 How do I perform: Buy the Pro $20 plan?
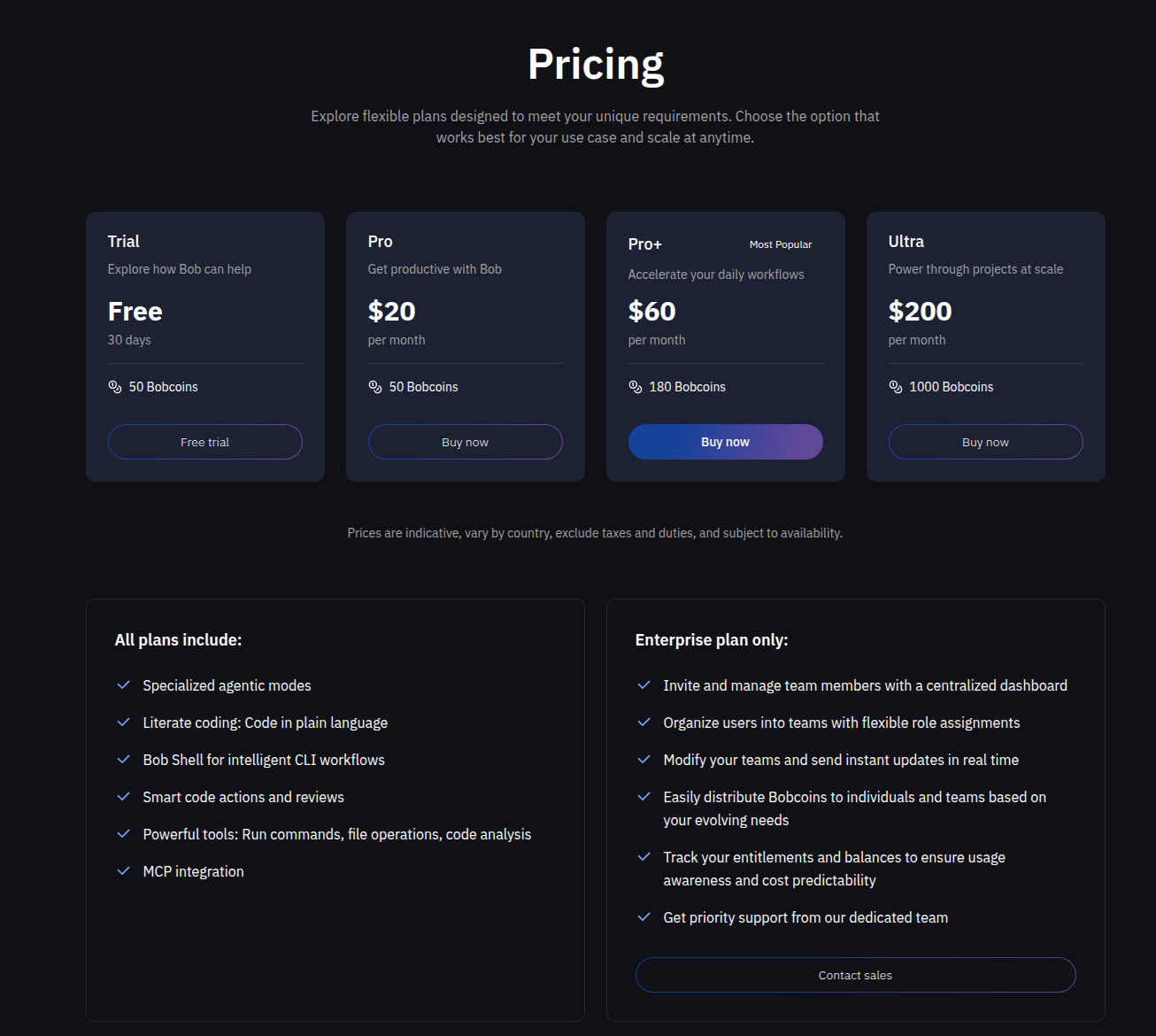tap(466, 442)
